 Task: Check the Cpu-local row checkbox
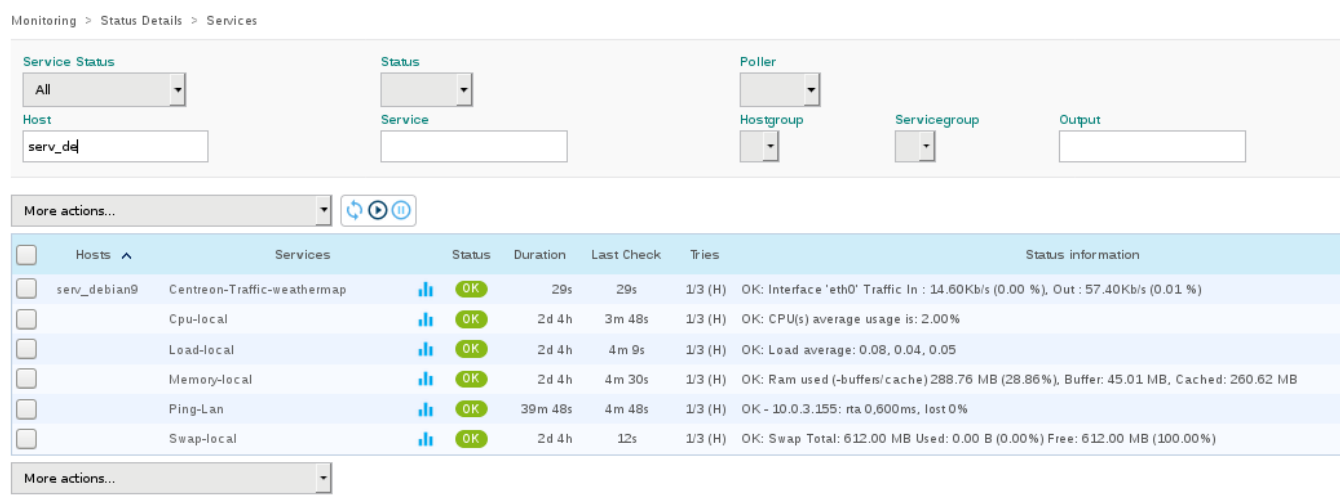[27, 319]
